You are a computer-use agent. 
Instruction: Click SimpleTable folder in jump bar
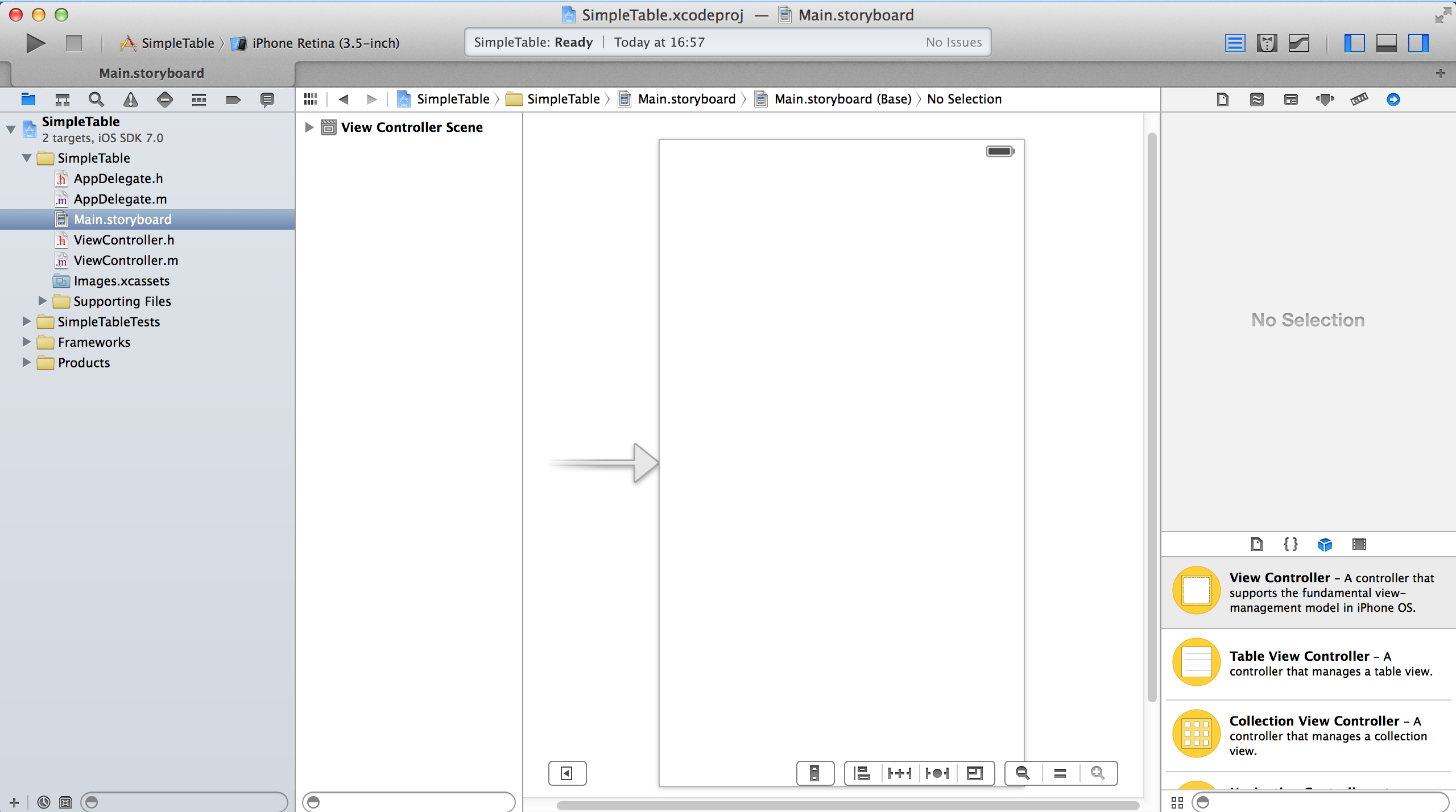point(553,100)
